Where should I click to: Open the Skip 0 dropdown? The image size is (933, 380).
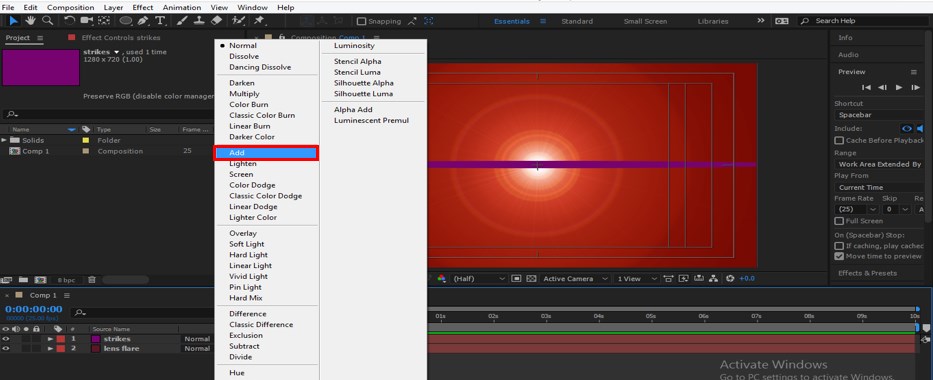(896, 209)
